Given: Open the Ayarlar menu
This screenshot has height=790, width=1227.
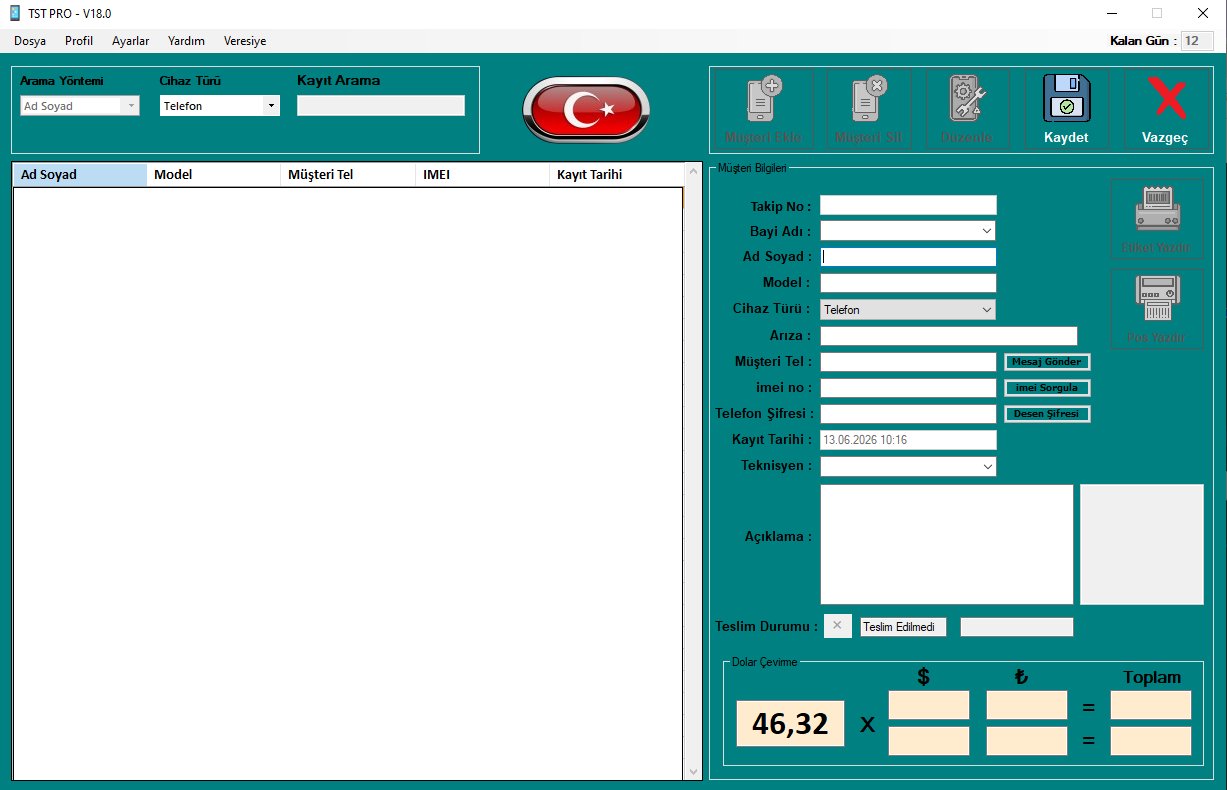Looking at the screenshot, I should click(131, 41).
